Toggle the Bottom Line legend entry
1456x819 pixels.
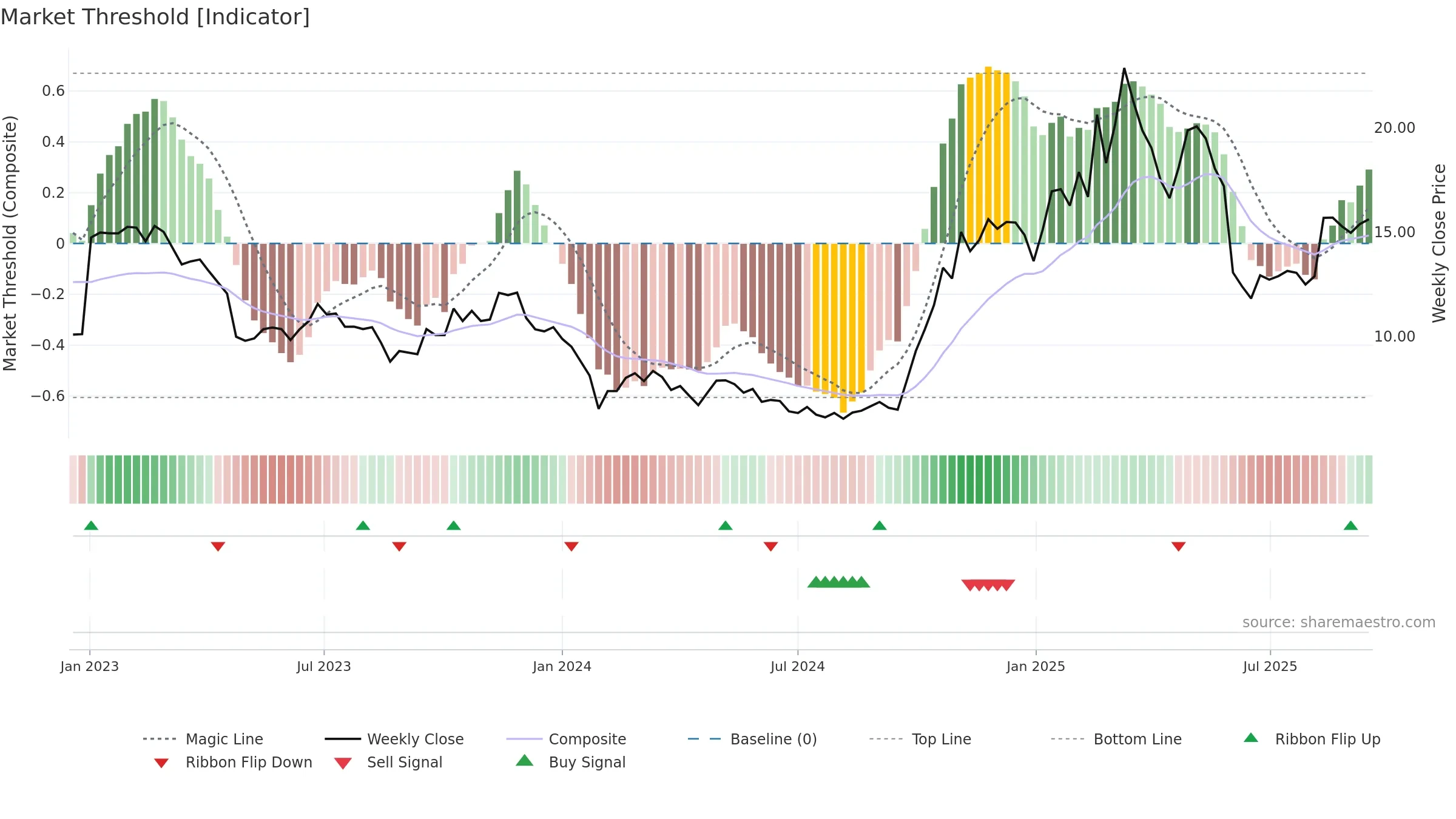[x=1116, y=739]
